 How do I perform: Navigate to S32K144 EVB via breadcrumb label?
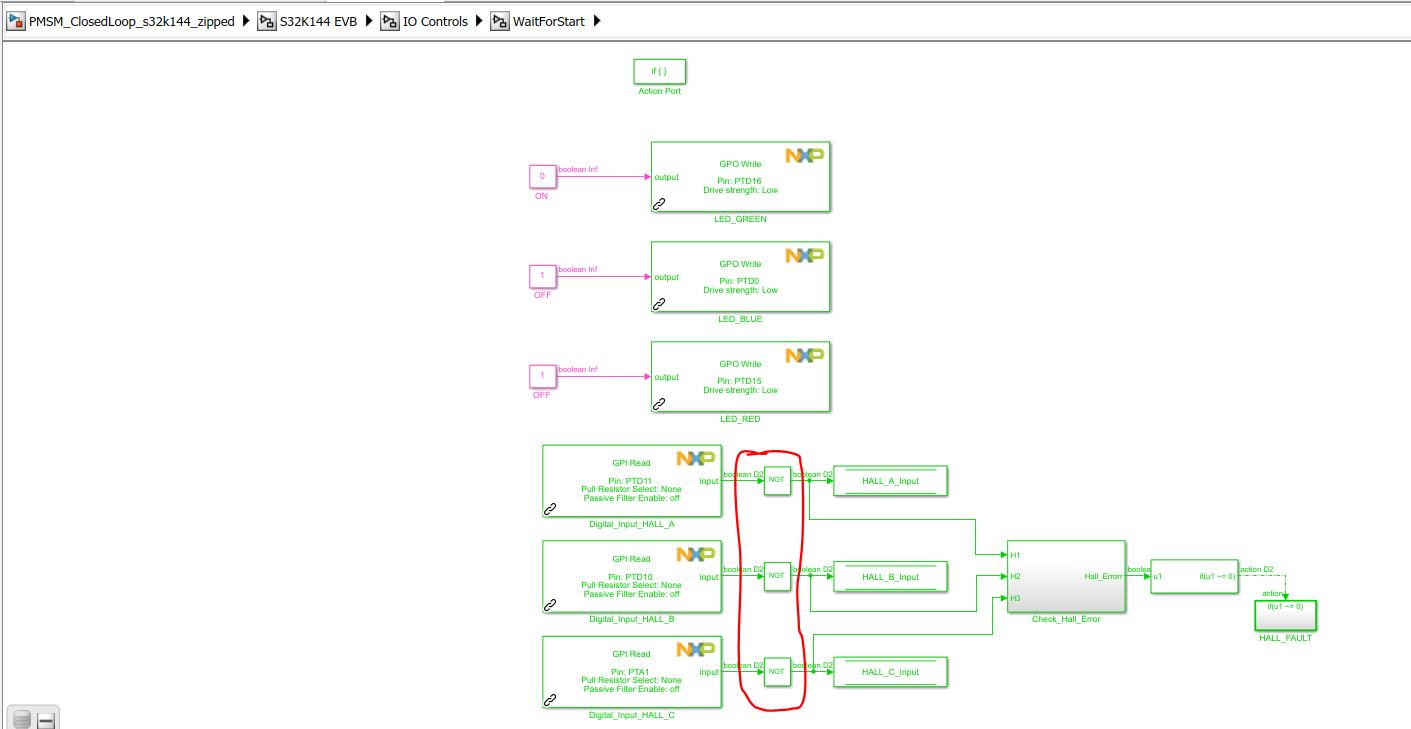coord(315,20)
